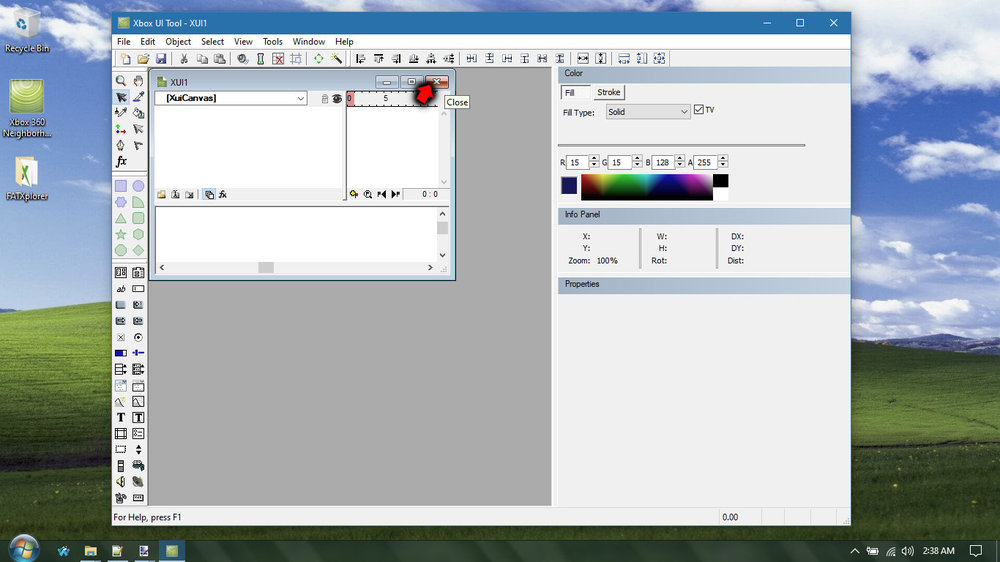The height and width of the screenshot is (562, 1000).
Task: Click the black swatch beside the spectrum
Action: click(x=721, y=181)
